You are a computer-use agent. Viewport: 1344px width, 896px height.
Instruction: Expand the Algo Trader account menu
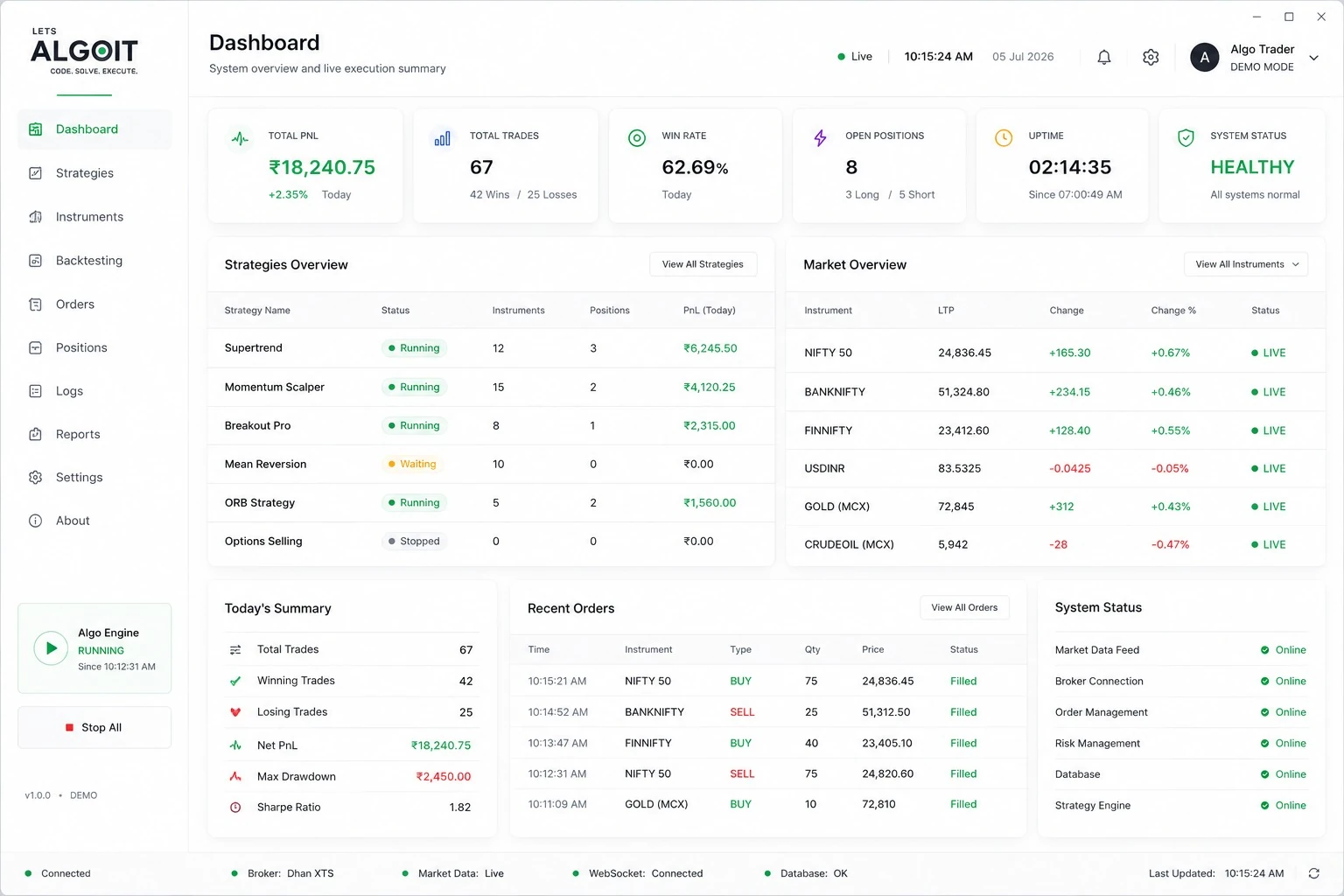tap(1313, 58)
